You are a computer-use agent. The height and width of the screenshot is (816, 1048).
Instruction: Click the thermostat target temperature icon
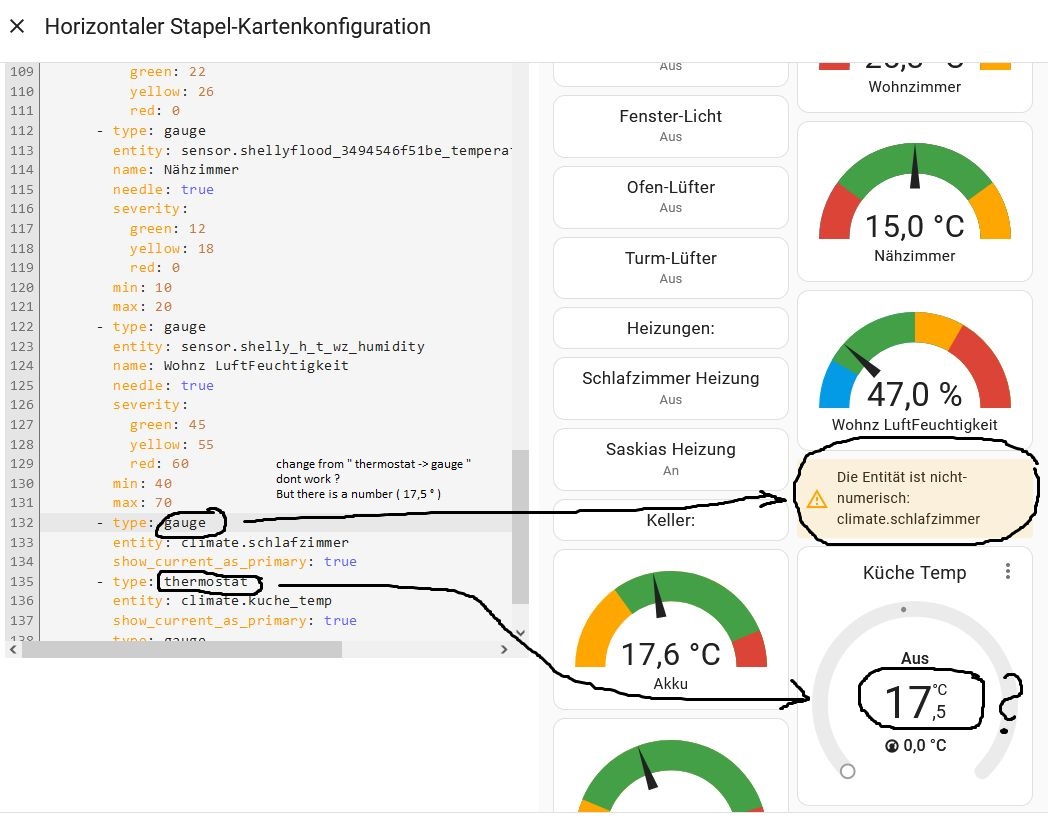click(x=891, y=746)
